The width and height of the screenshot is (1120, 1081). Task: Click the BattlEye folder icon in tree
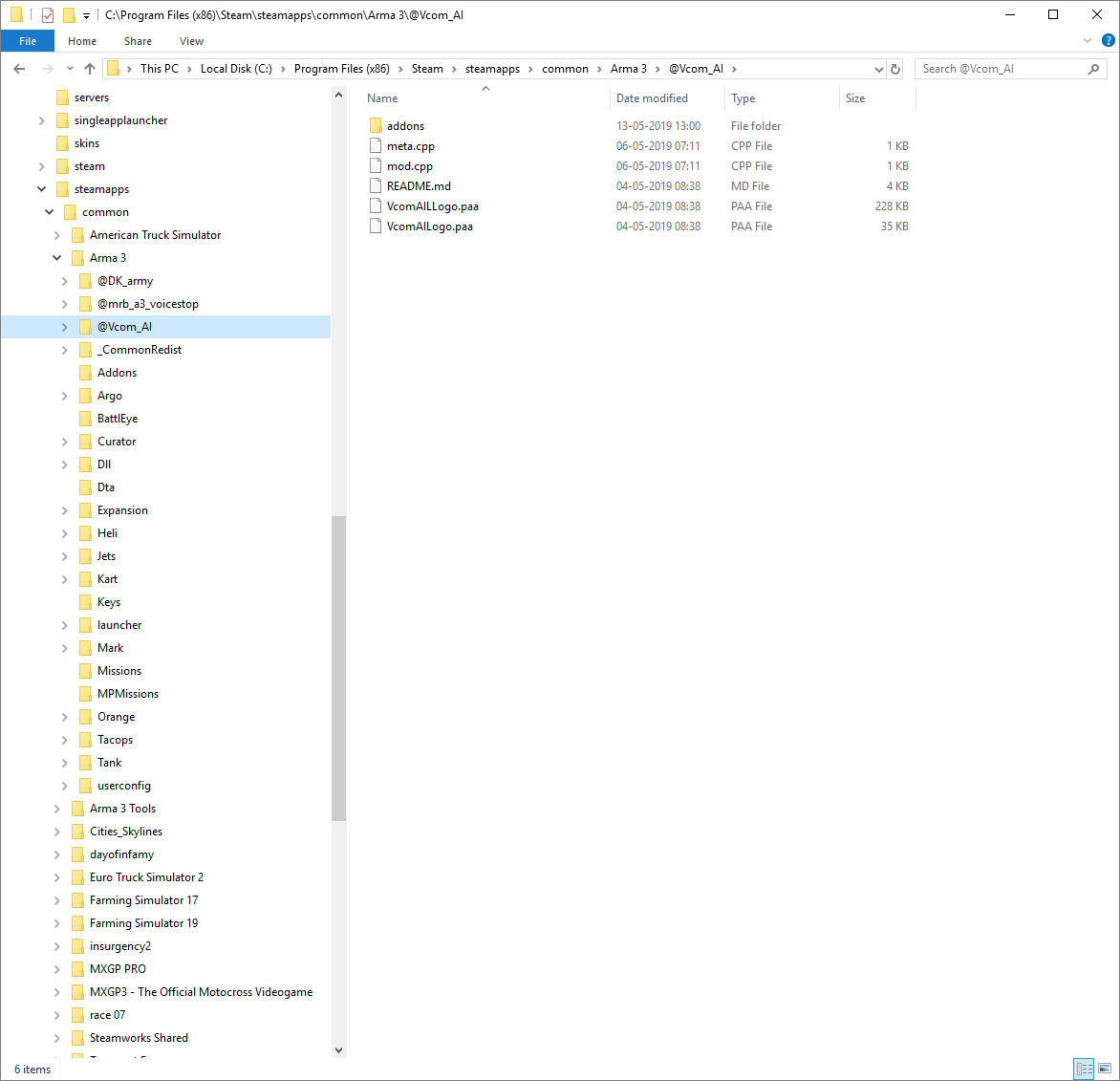(x=86, y=419)
